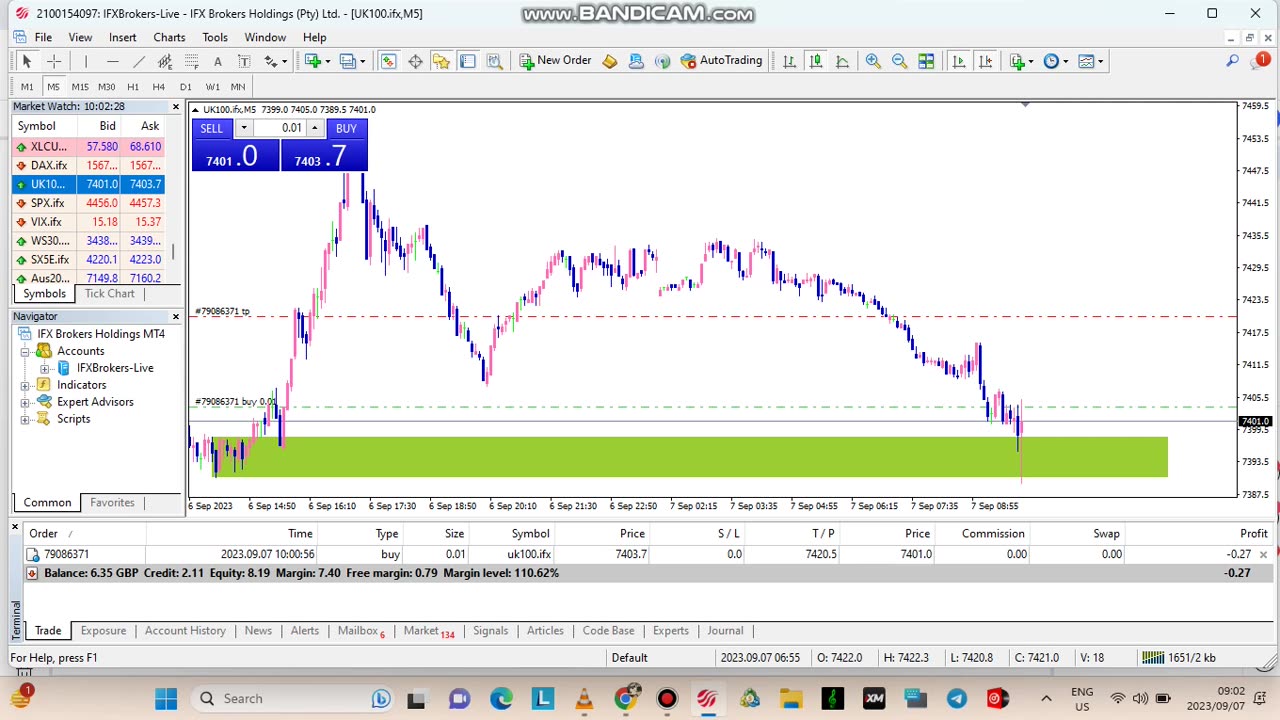This screenshot has height=720, width=1280.
Task: Zoom out on the chart
Action: [899, 61]
